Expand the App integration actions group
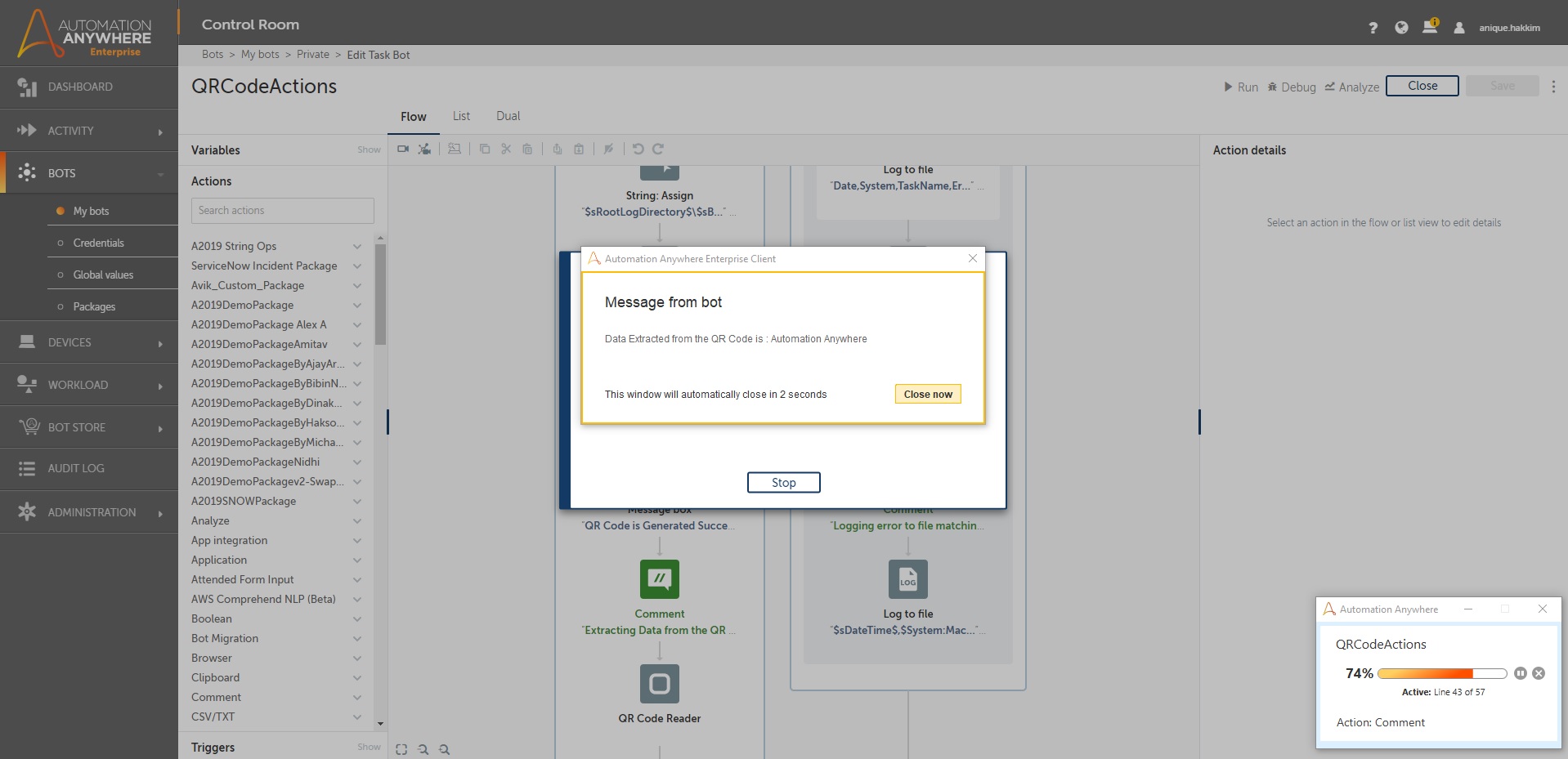This screenshot has width=1568, height=759. pos(357,540)
